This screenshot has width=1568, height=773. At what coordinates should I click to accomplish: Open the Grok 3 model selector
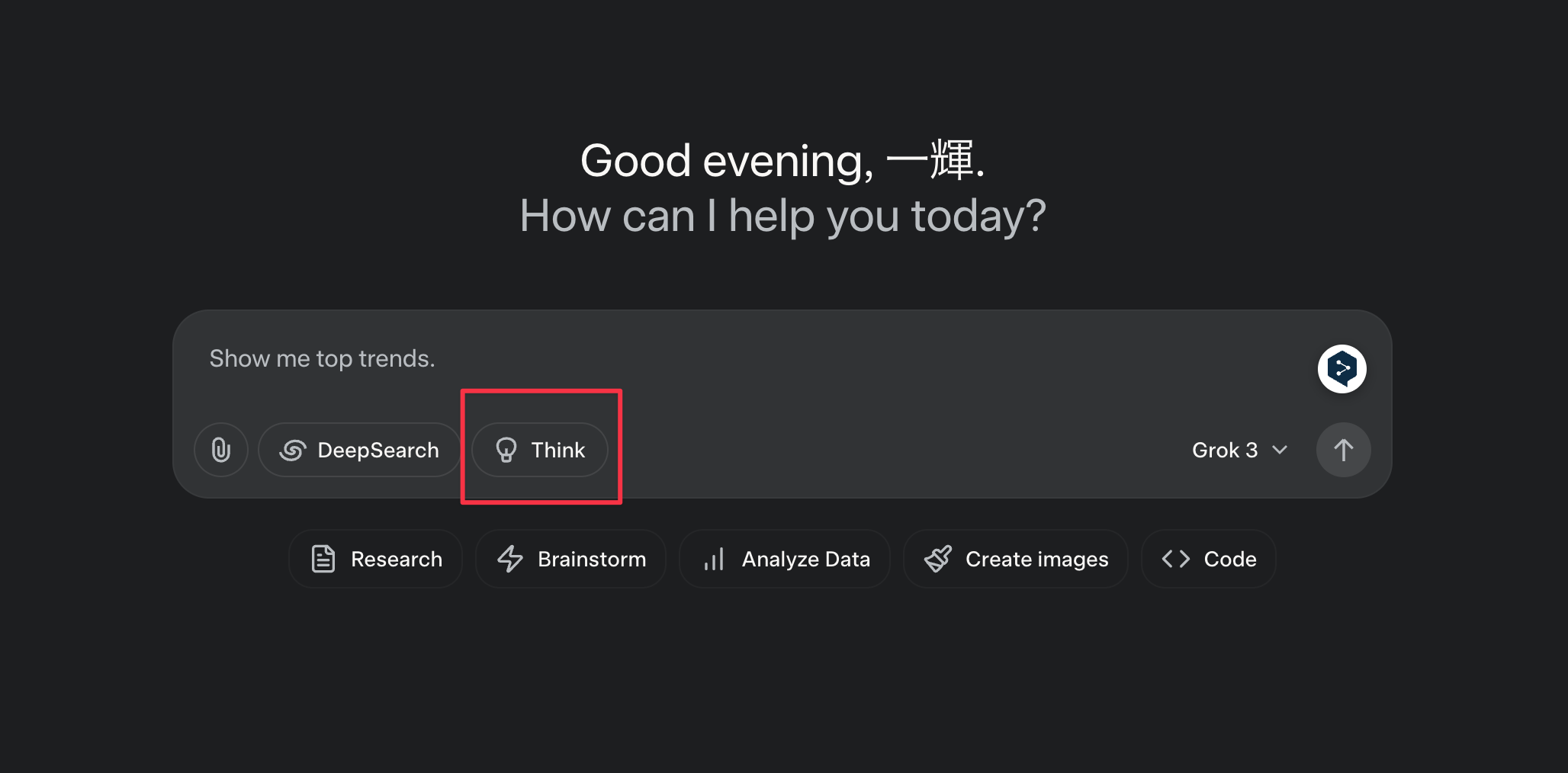click(x=1225, y=450)
